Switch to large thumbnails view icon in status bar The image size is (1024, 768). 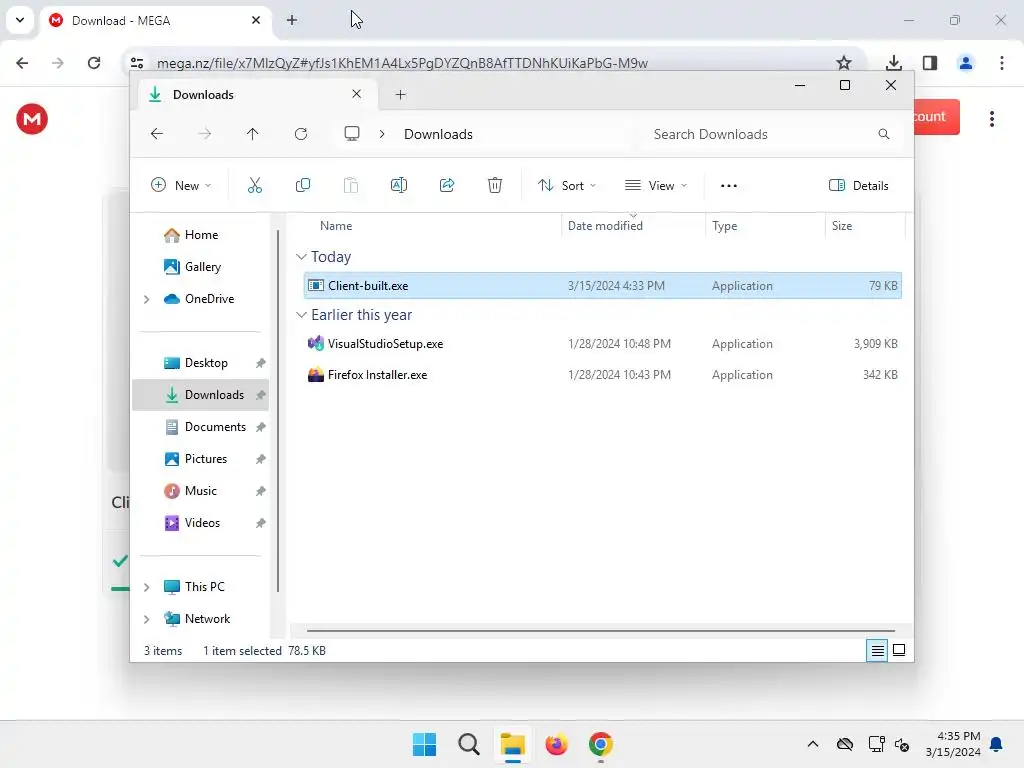tap(899, 650)
